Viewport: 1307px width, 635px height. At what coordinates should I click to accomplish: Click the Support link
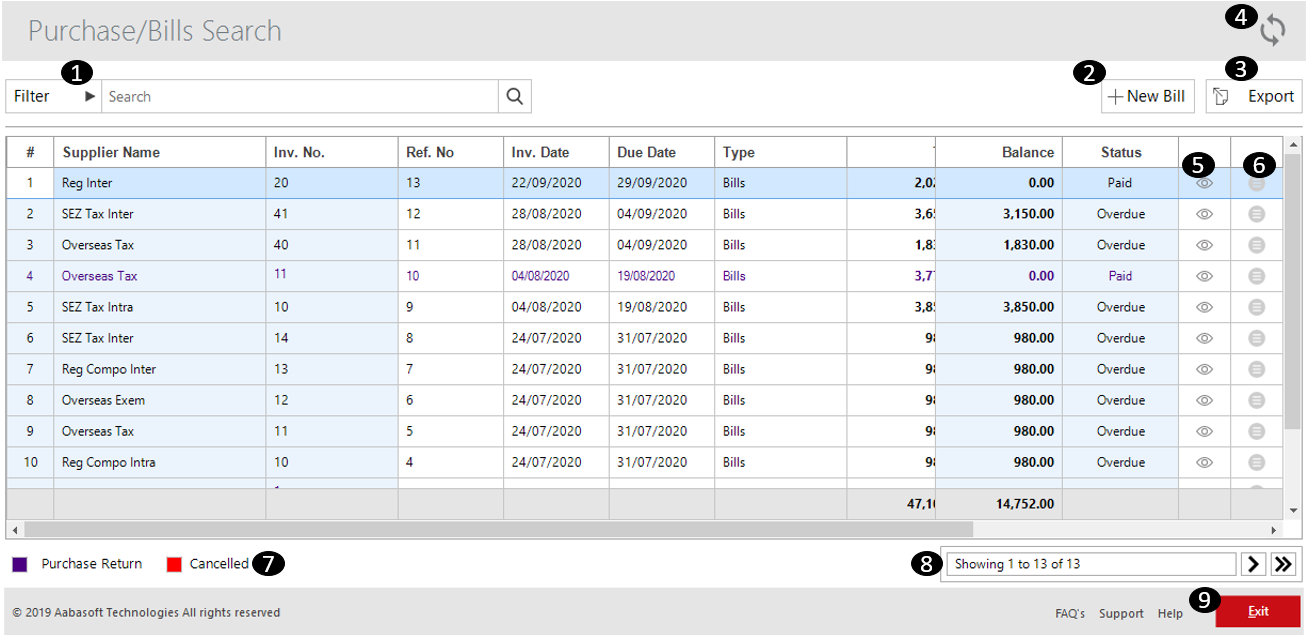(x=1121, y=613)
